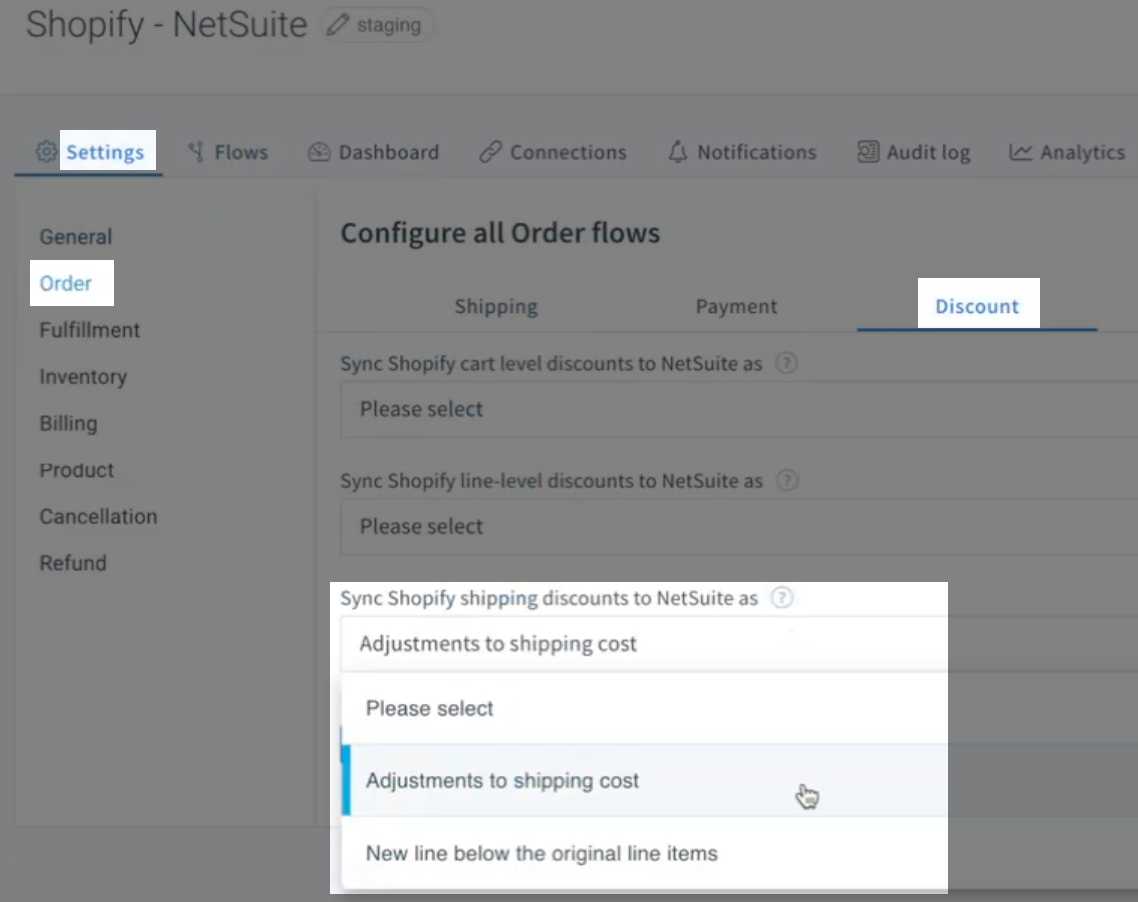The height and width of the screenshot is (902, 1138).
Task: Open help for shipping discounts
Action: click(x=782, y=598)
